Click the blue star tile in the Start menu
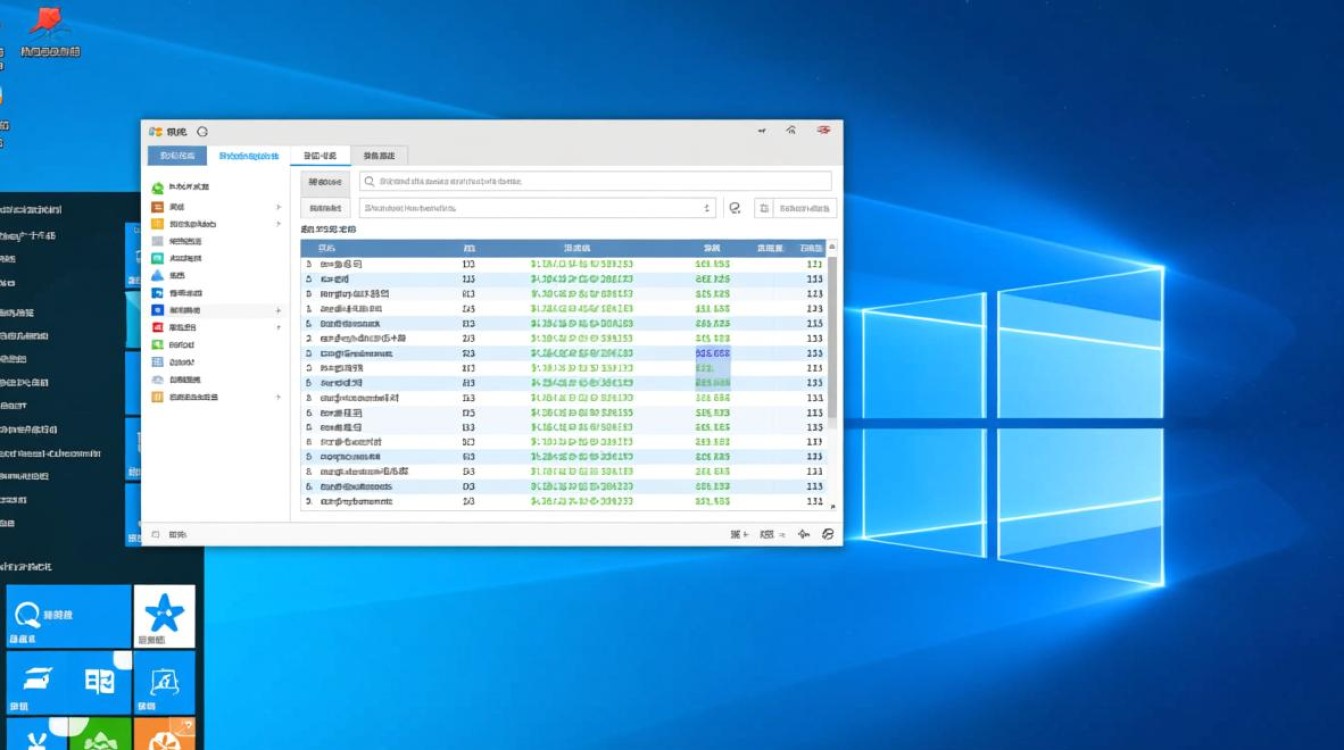 164,614
